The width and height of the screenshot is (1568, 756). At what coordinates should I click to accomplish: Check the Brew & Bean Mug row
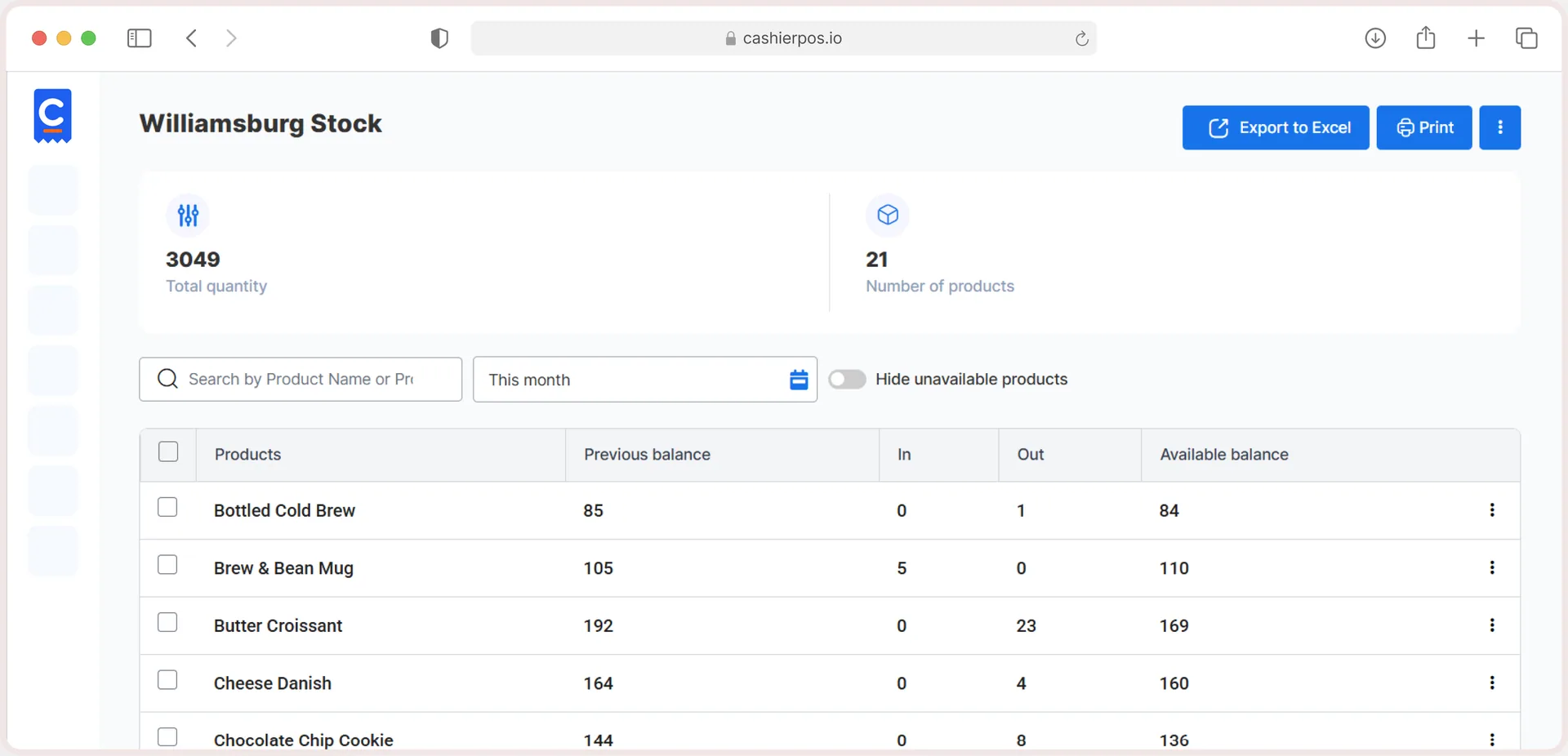coord(167,565)
